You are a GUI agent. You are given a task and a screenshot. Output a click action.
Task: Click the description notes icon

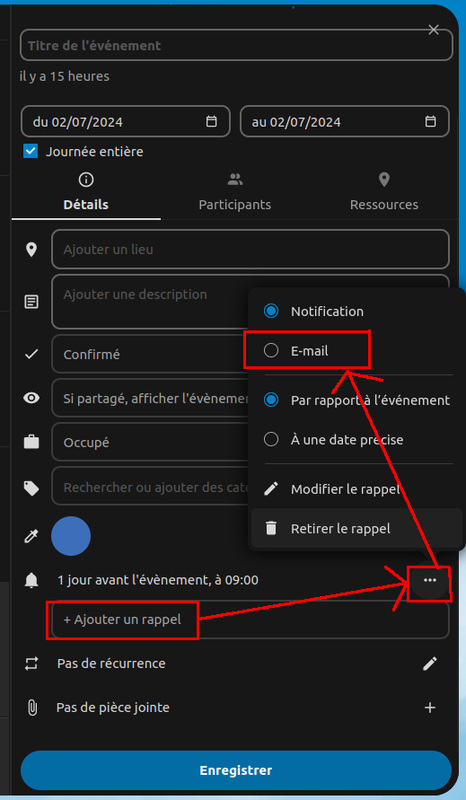pyautogui.click(x=32, y=302)
